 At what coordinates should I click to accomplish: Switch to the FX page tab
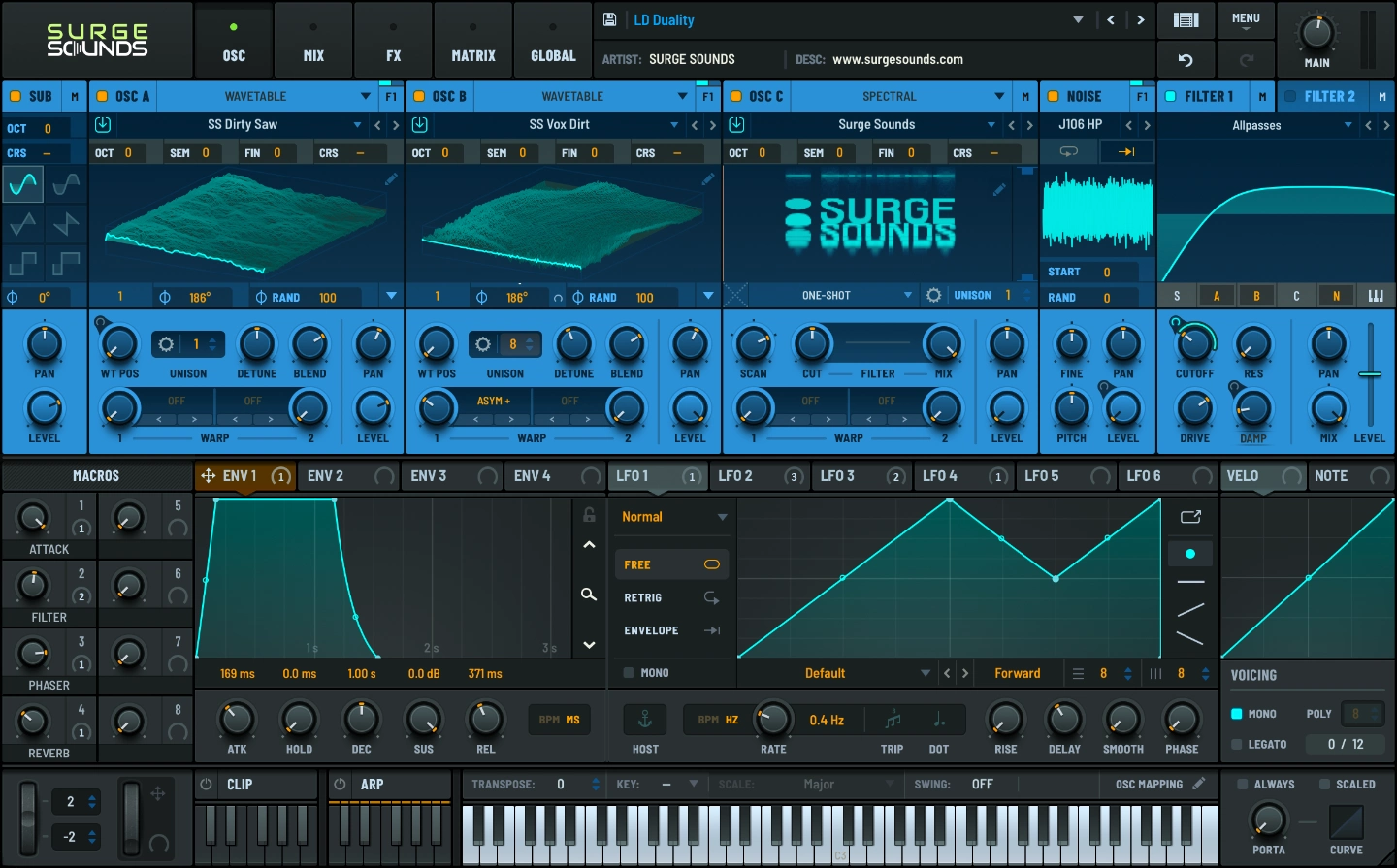click(x=393, y=39)
